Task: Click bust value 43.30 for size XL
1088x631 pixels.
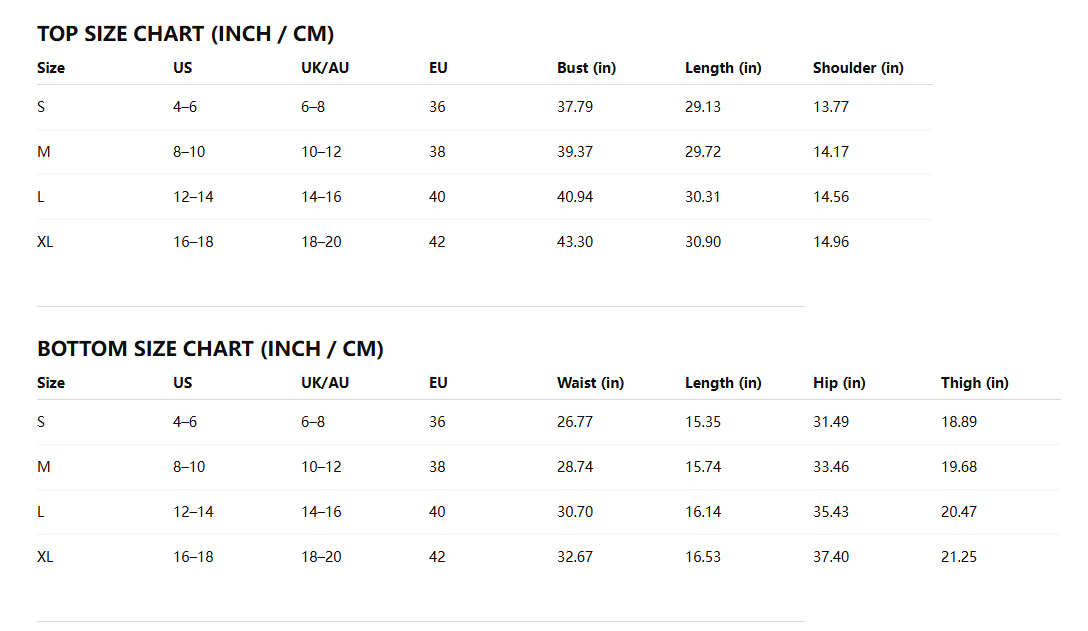Action: [x=575, y=242]
